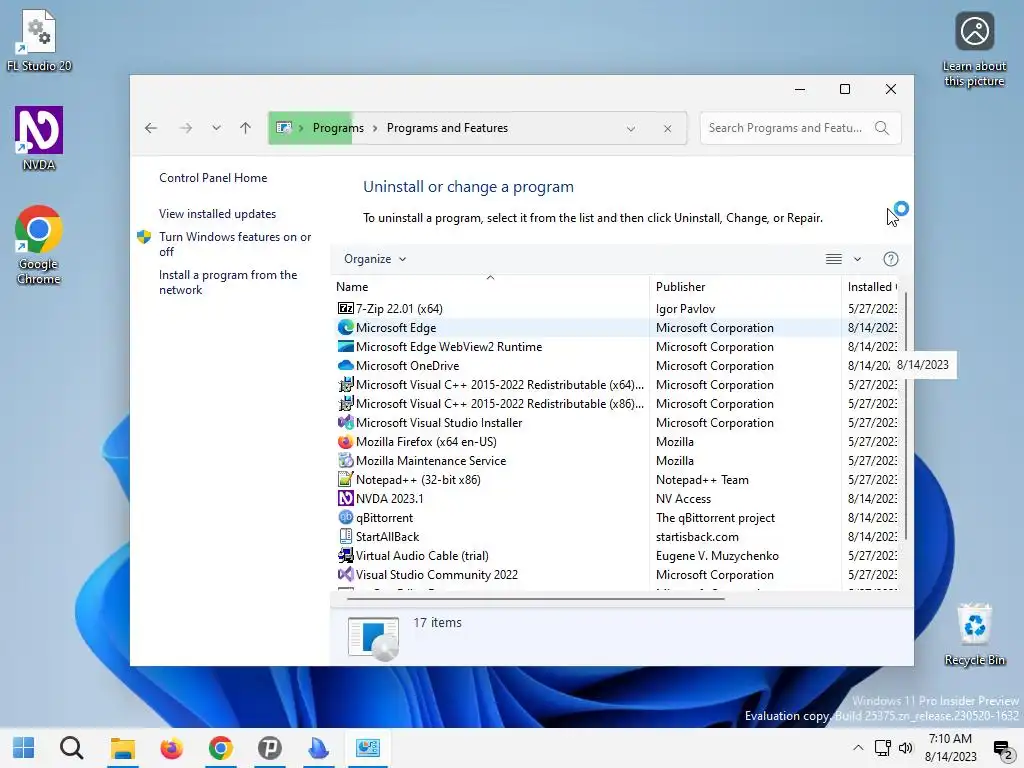Screen dimensions: 1024x768
Task: Open View installed updates link
Action: click(217, 214)
